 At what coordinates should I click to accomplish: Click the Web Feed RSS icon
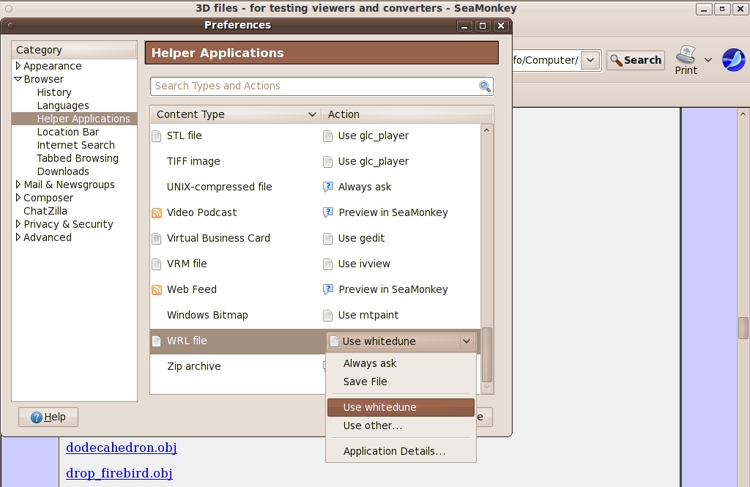coord(156,290)
